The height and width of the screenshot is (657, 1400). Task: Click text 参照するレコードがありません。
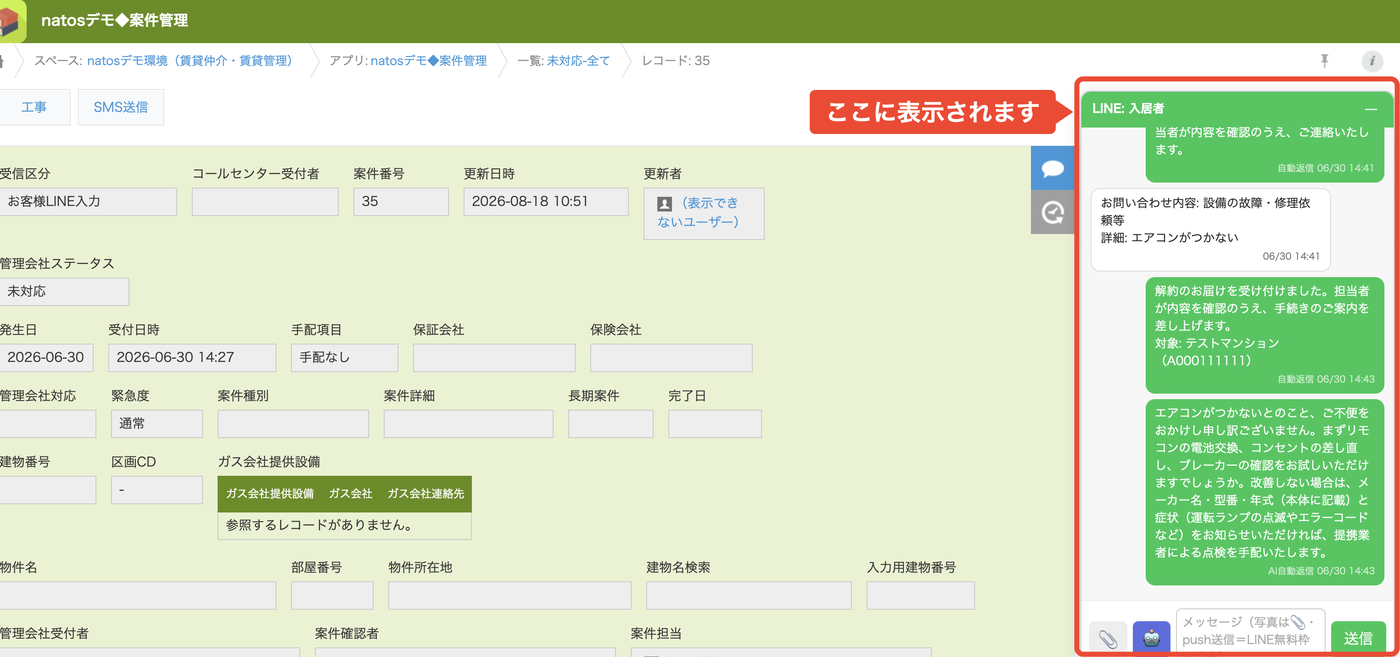point(320,525)
